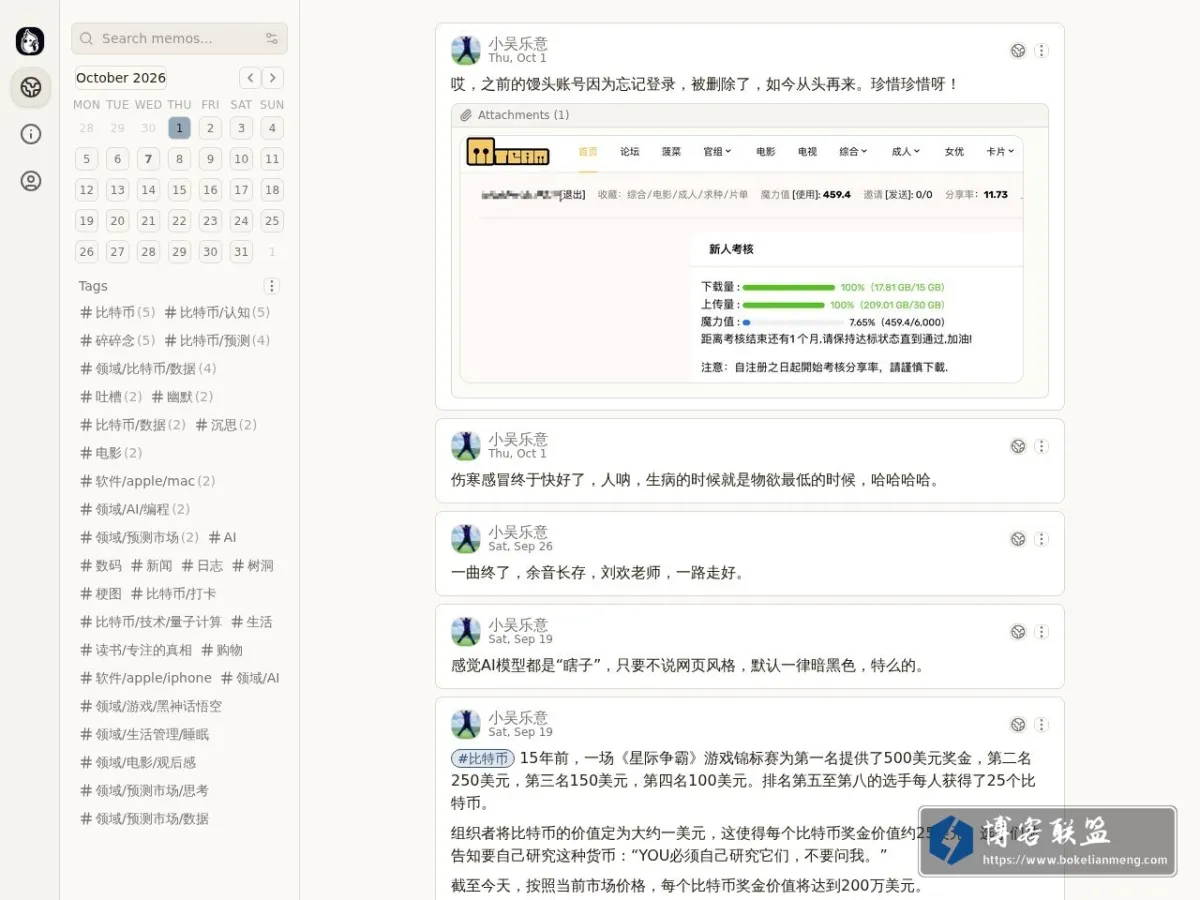Click visibility icon on the 刘欢老师 memo
Screen dimensions: 1200x900
(1018, 539)
